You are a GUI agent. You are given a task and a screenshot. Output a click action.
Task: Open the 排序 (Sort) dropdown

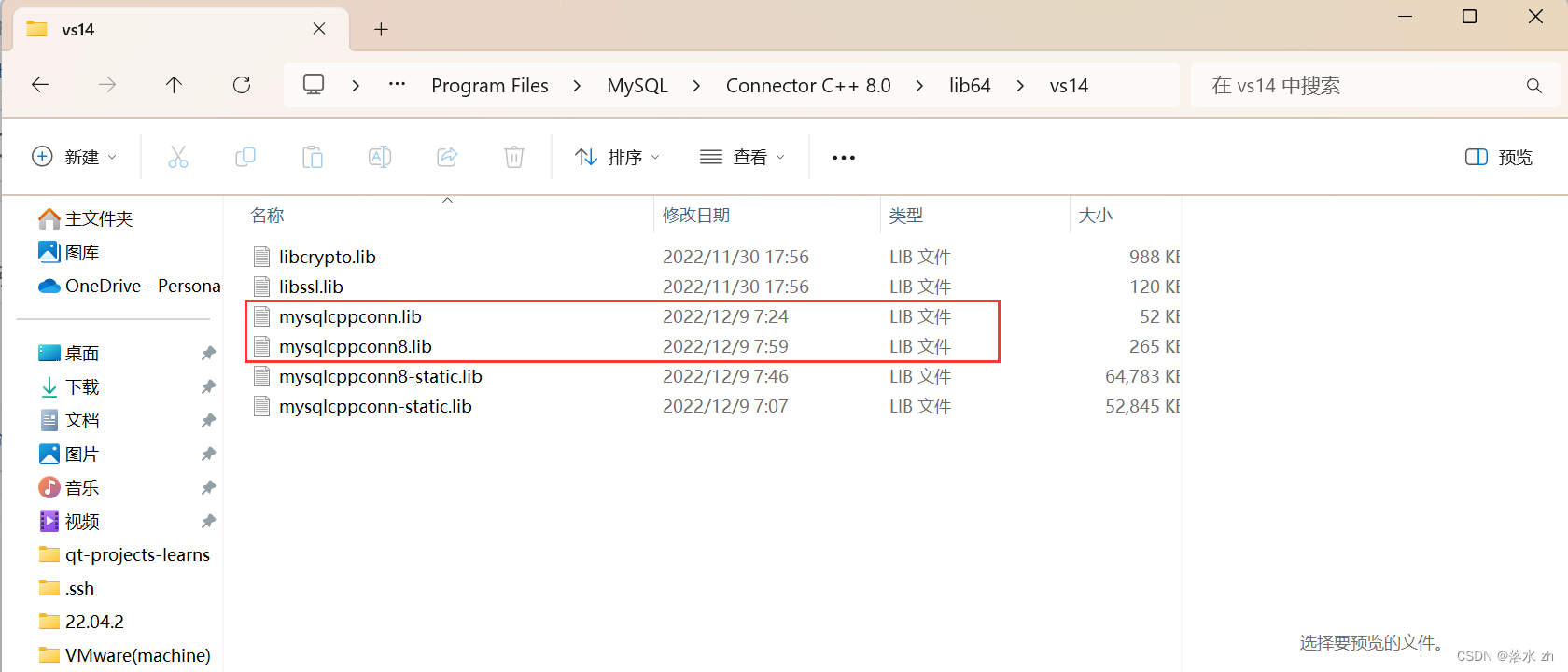[618, 157]
